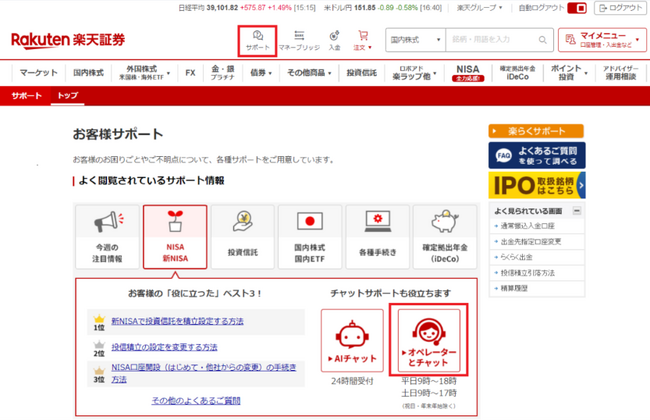Select the 各種手続き laptop tile
Viewport: 650px width, 420px height.
point(378,237)
